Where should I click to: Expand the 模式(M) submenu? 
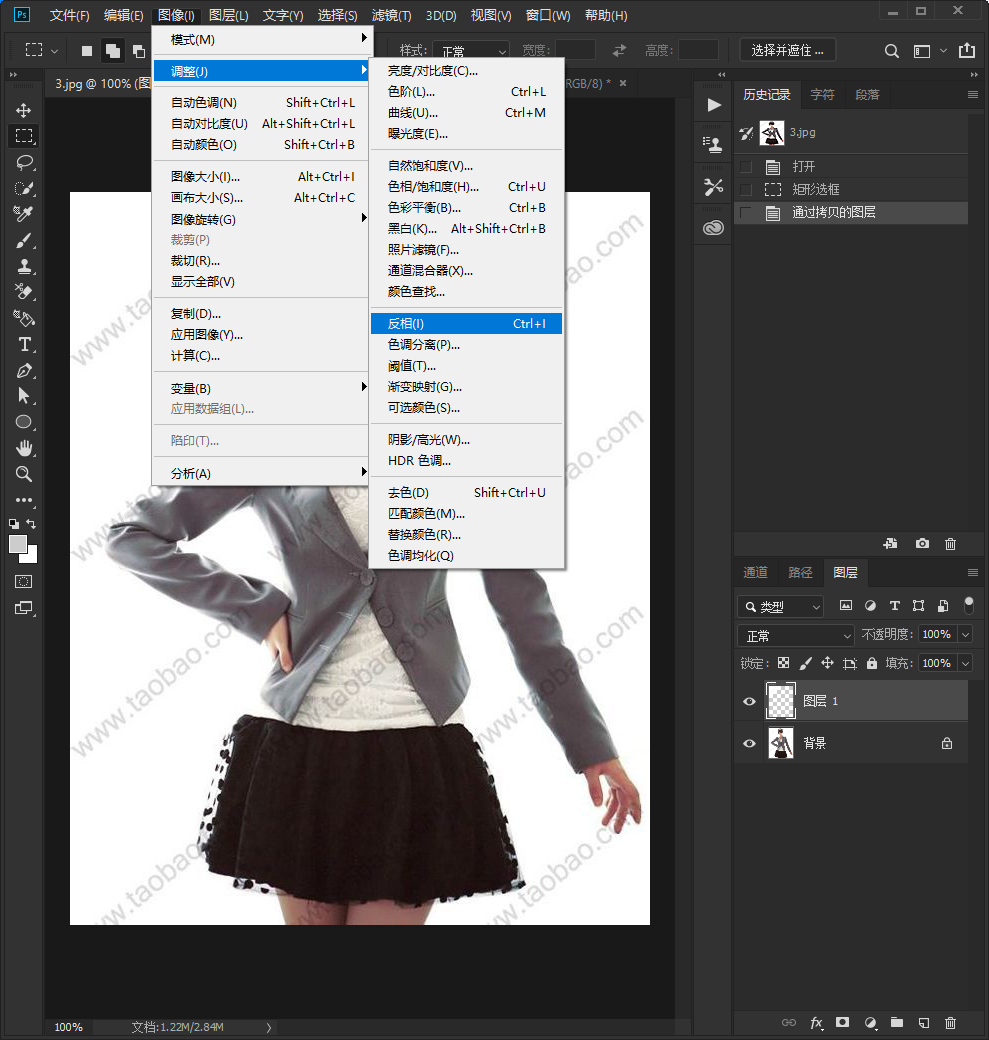click(263, 39)
